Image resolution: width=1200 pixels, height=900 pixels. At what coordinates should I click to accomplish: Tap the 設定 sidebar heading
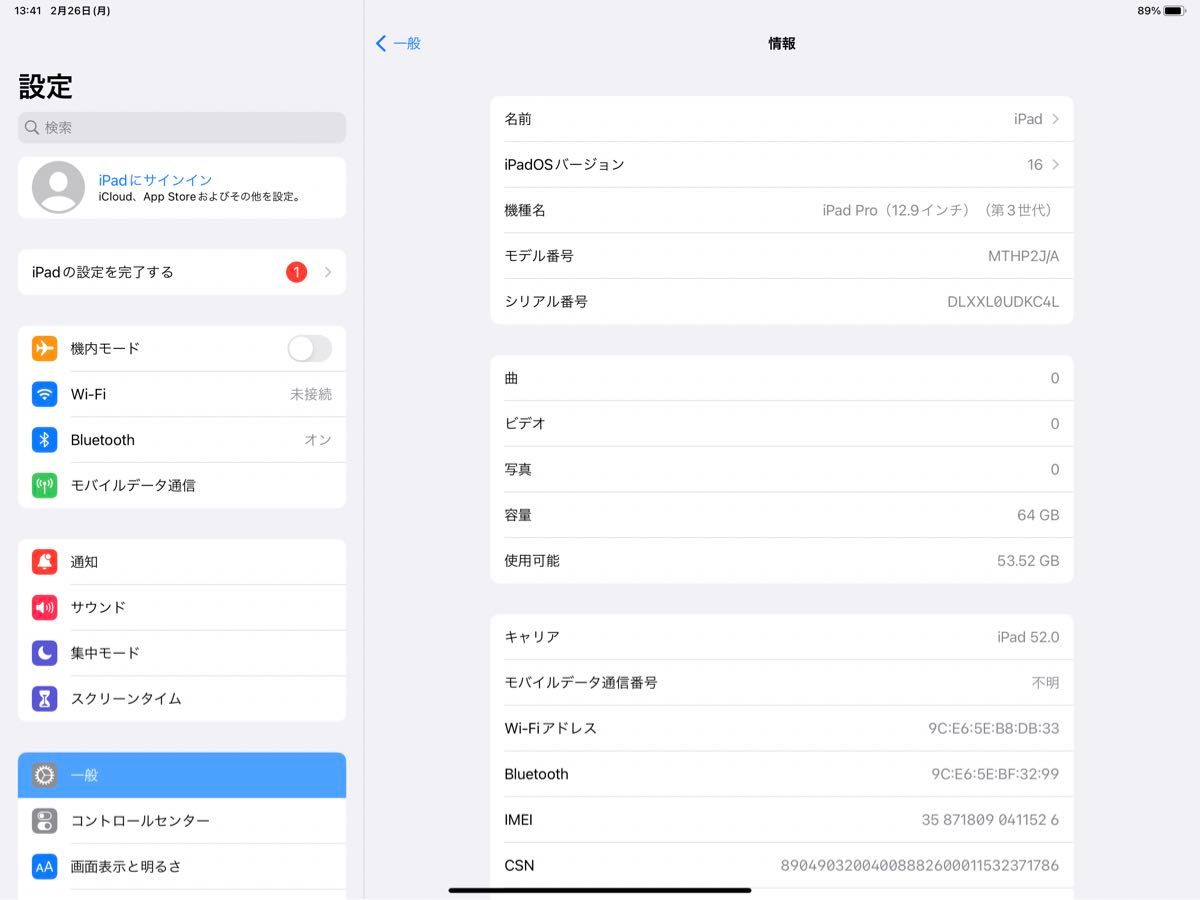(46, 87)
